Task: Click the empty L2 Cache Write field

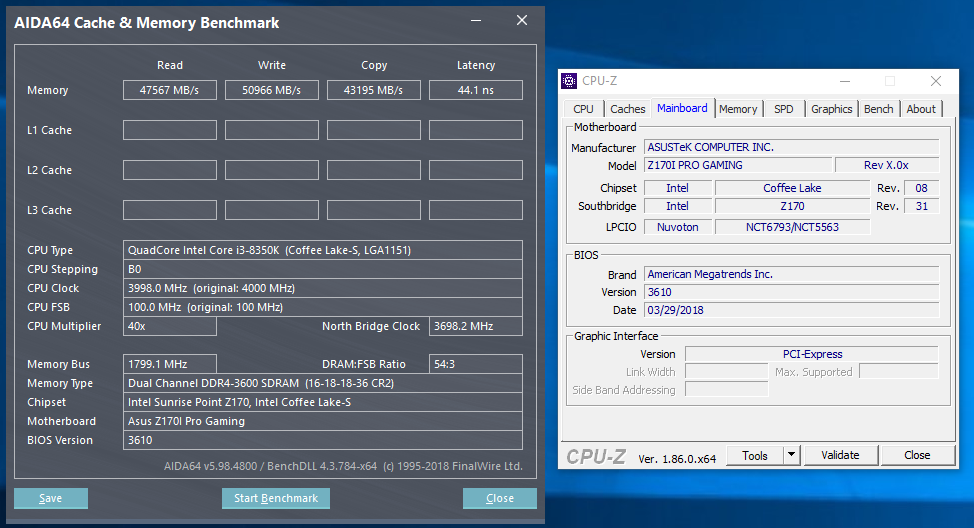Action: [271, 170]
